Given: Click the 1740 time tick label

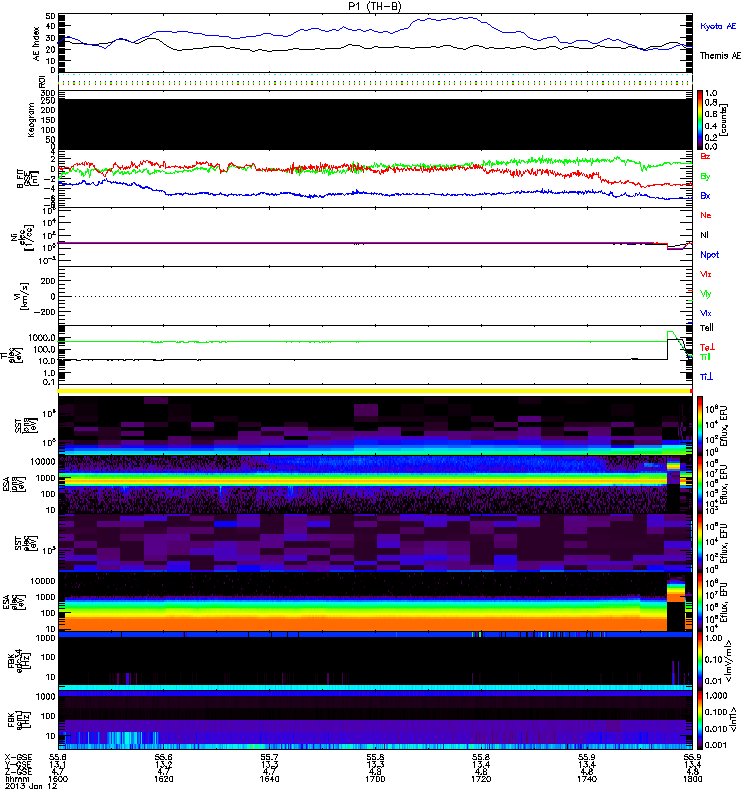Looking at the screenshot, I should pos(585,781).
